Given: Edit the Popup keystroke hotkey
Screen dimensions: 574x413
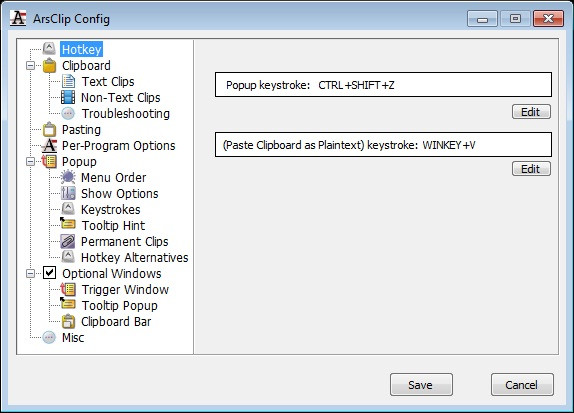Looking at the screenshot, I should [x=531, y=112].
